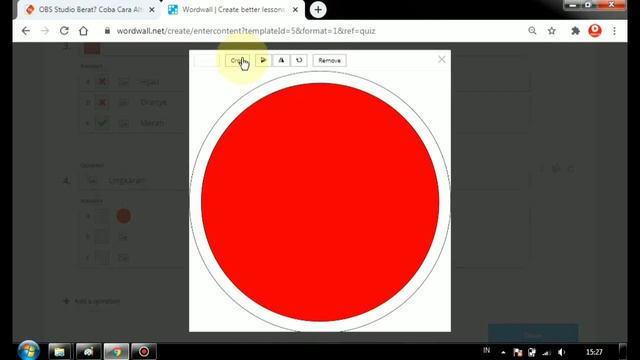Image resolution: width=640 pixels, height=360 pixels.
Task: Click the dimmed red circle answer thumbnail
Action: [123, 216]
